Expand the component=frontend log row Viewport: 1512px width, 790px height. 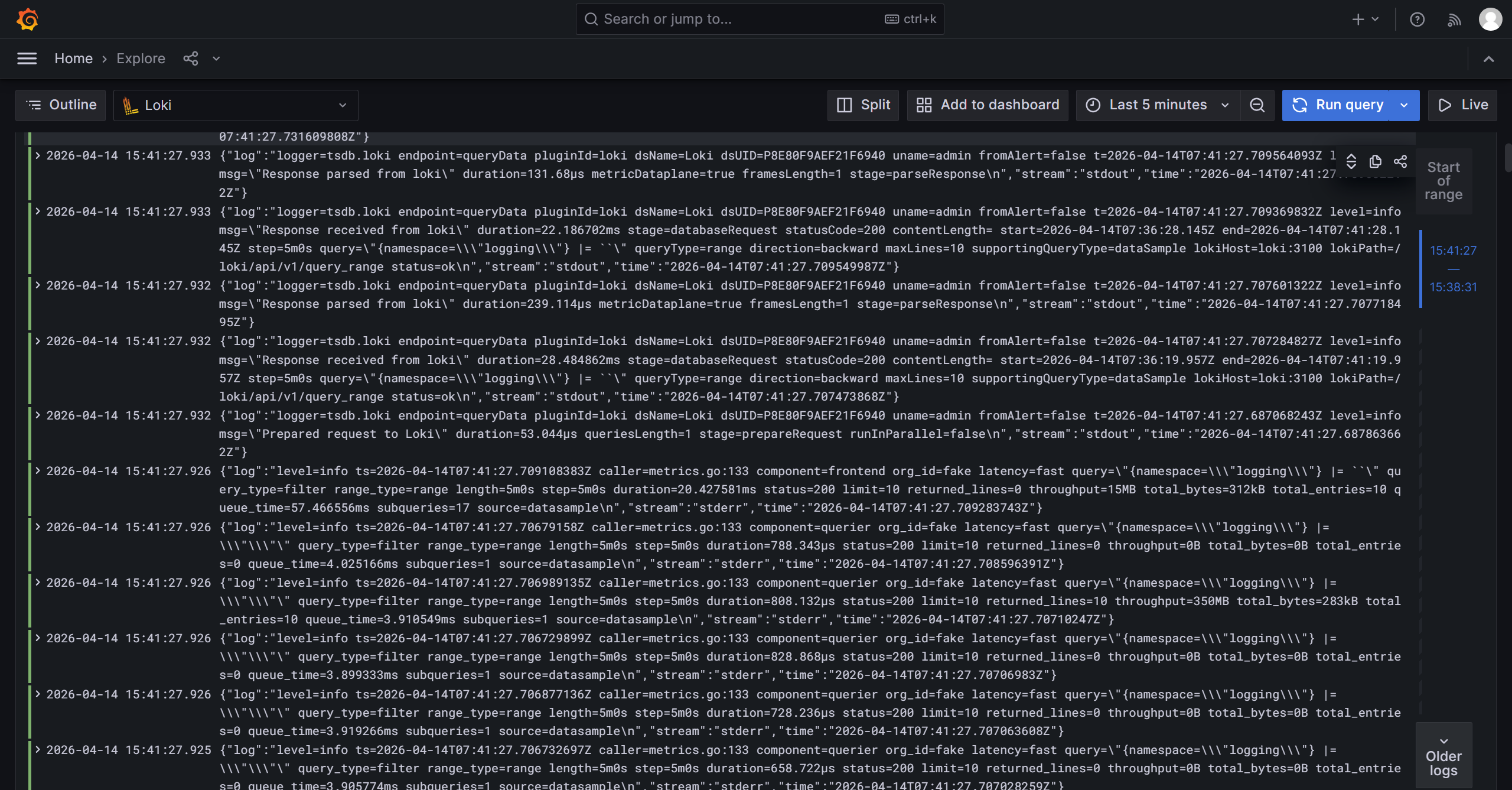[x=38, y=470]
